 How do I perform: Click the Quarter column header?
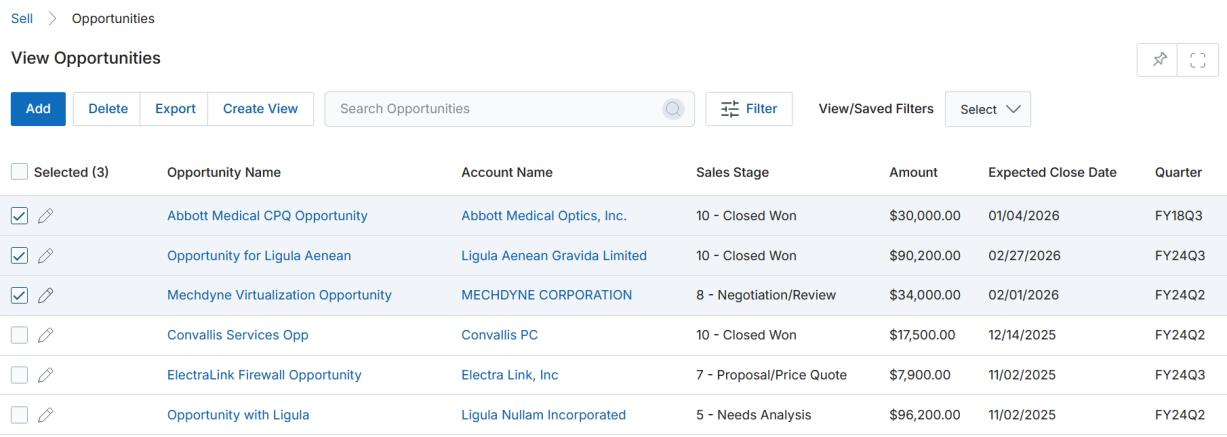(x=1178, y=172)
